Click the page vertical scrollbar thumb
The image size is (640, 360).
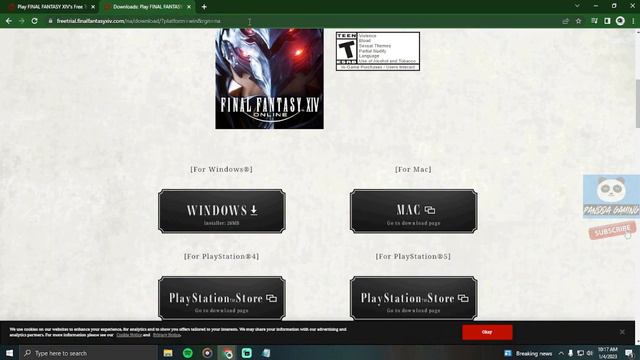click(638, 104)
